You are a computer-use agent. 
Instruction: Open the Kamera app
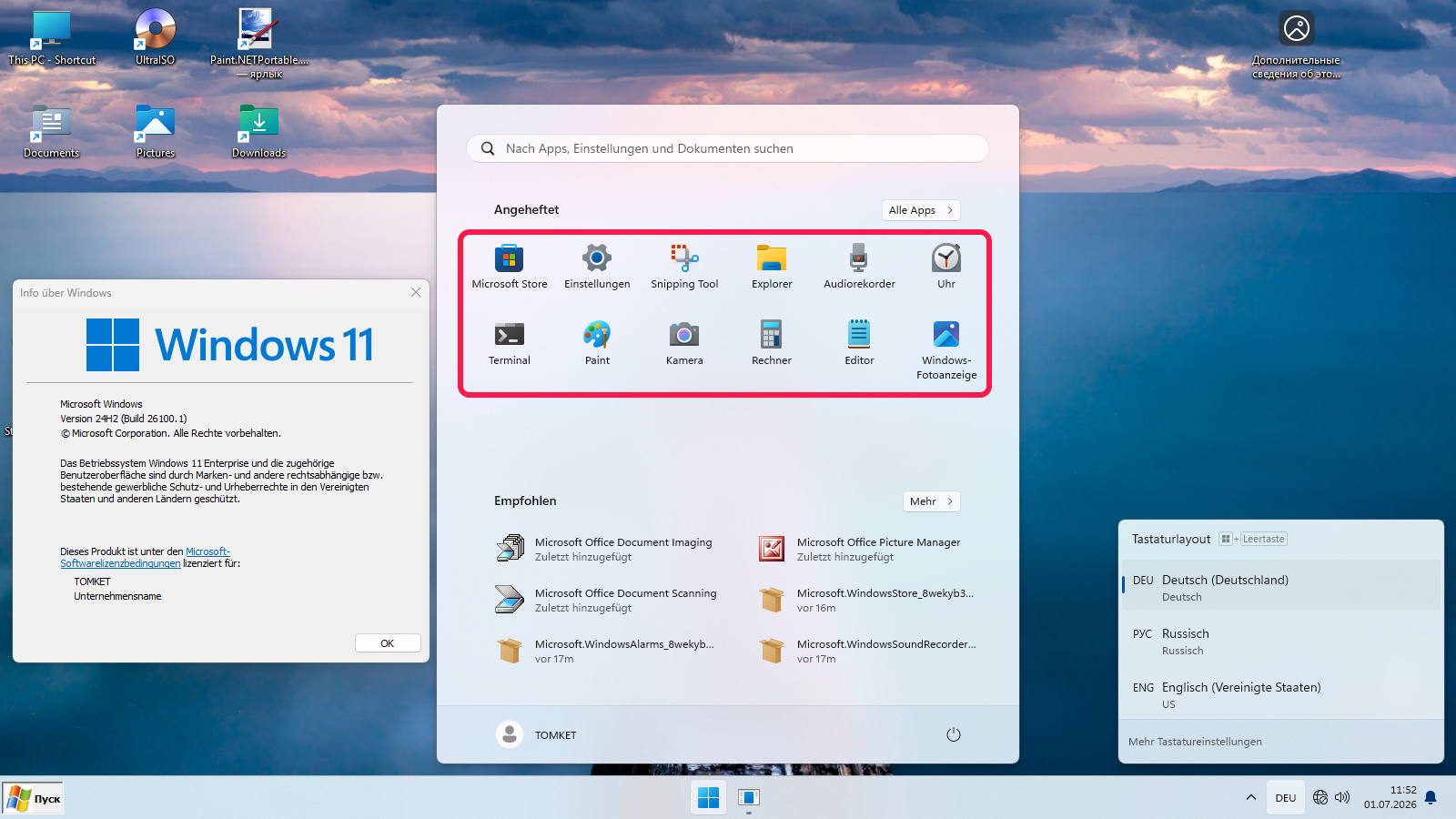click(684, 343)
